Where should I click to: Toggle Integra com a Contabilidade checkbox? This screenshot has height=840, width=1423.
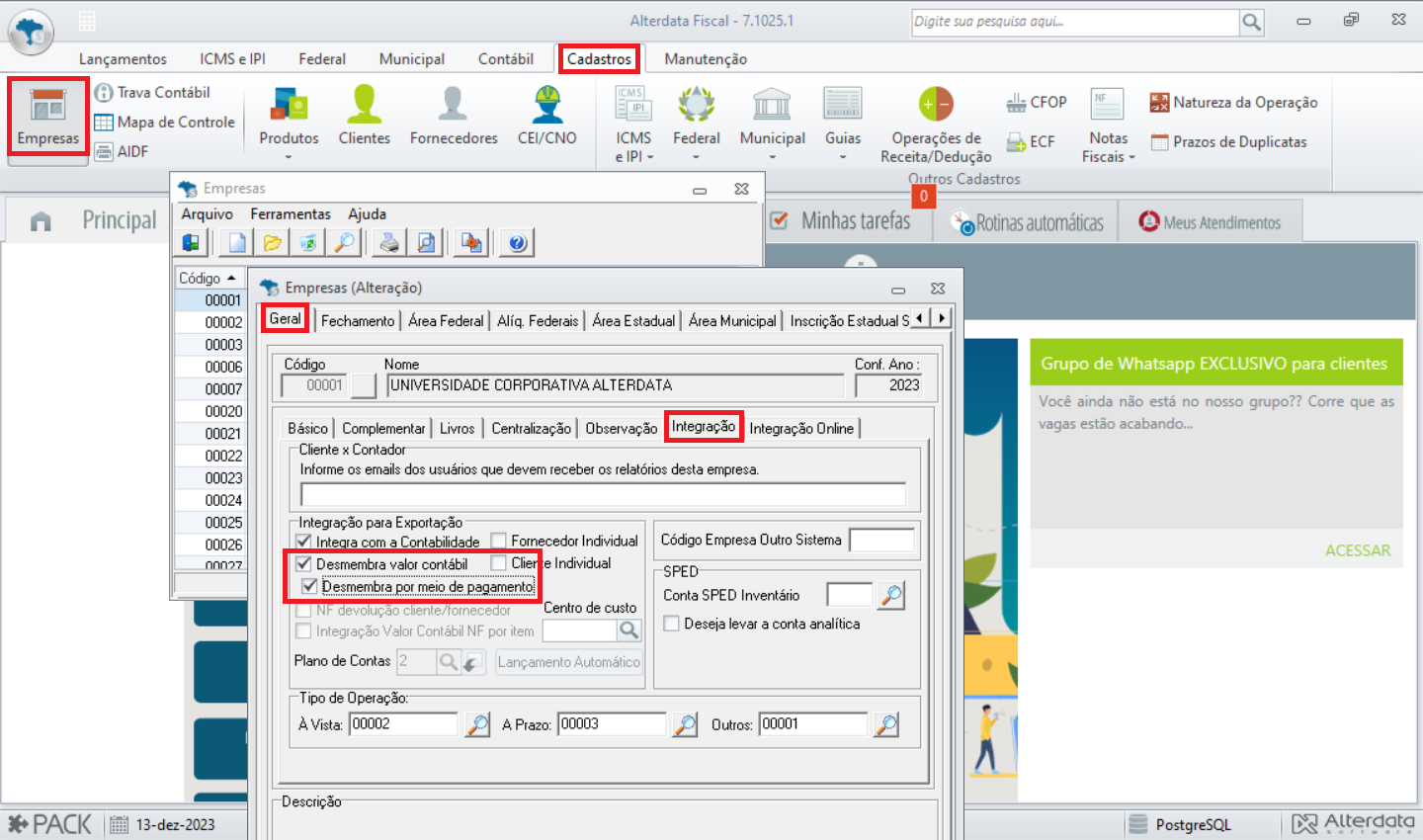pos(304,541)
